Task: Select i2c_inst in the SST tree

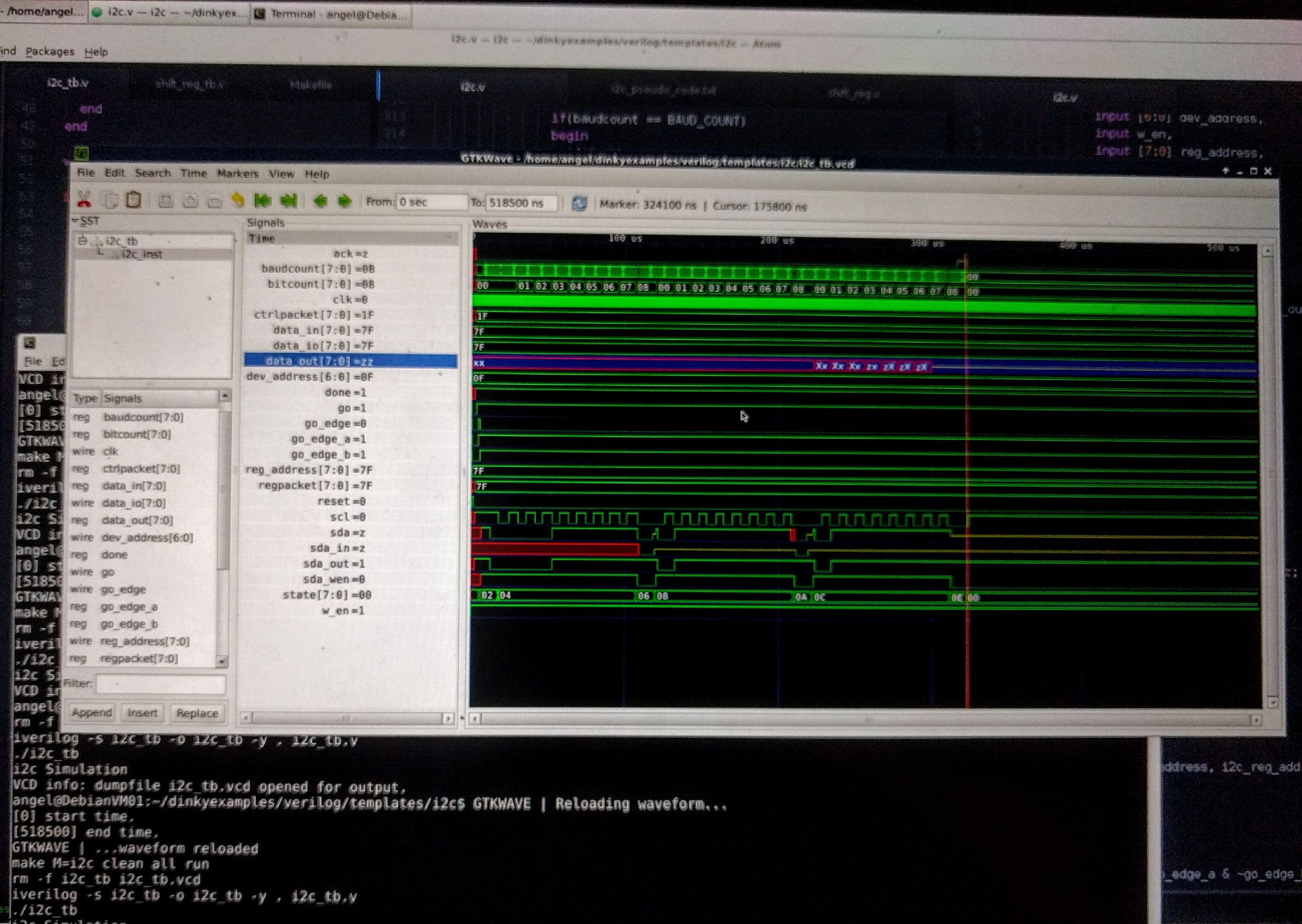Action: (x=142, y=254)
